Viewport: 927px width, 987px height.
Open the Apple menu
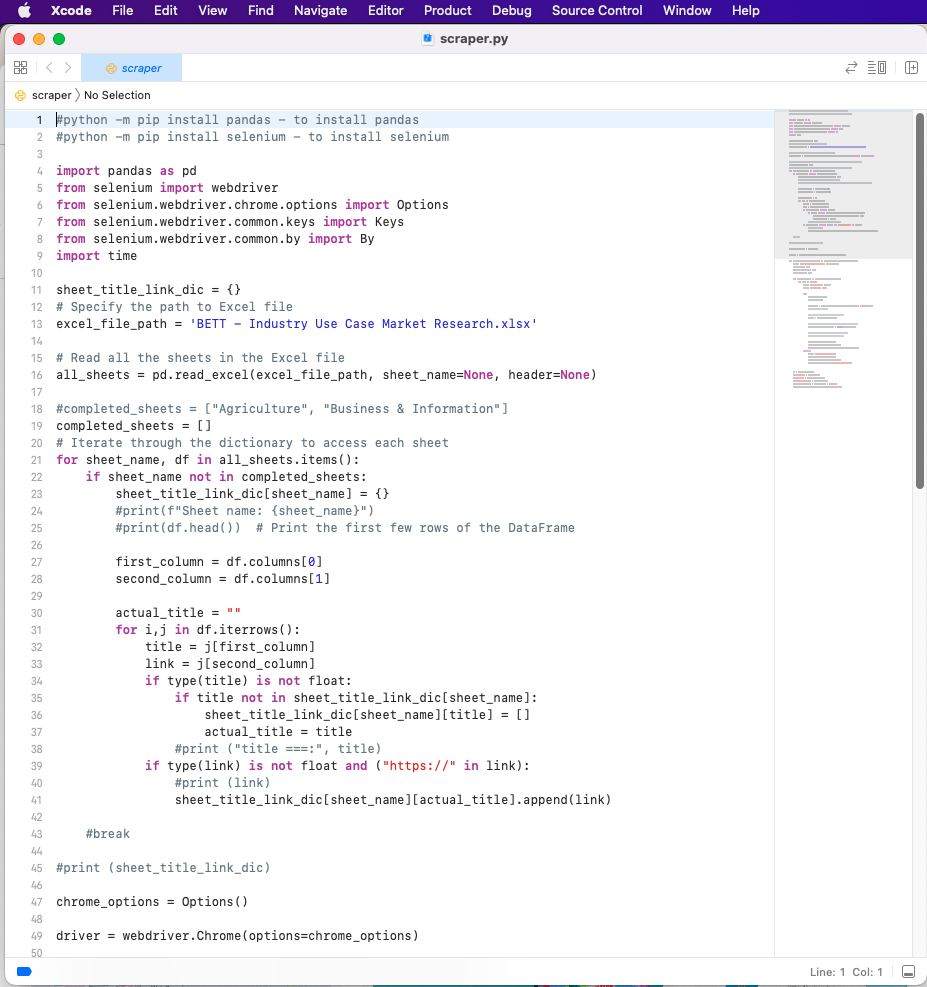click(25, 10)
